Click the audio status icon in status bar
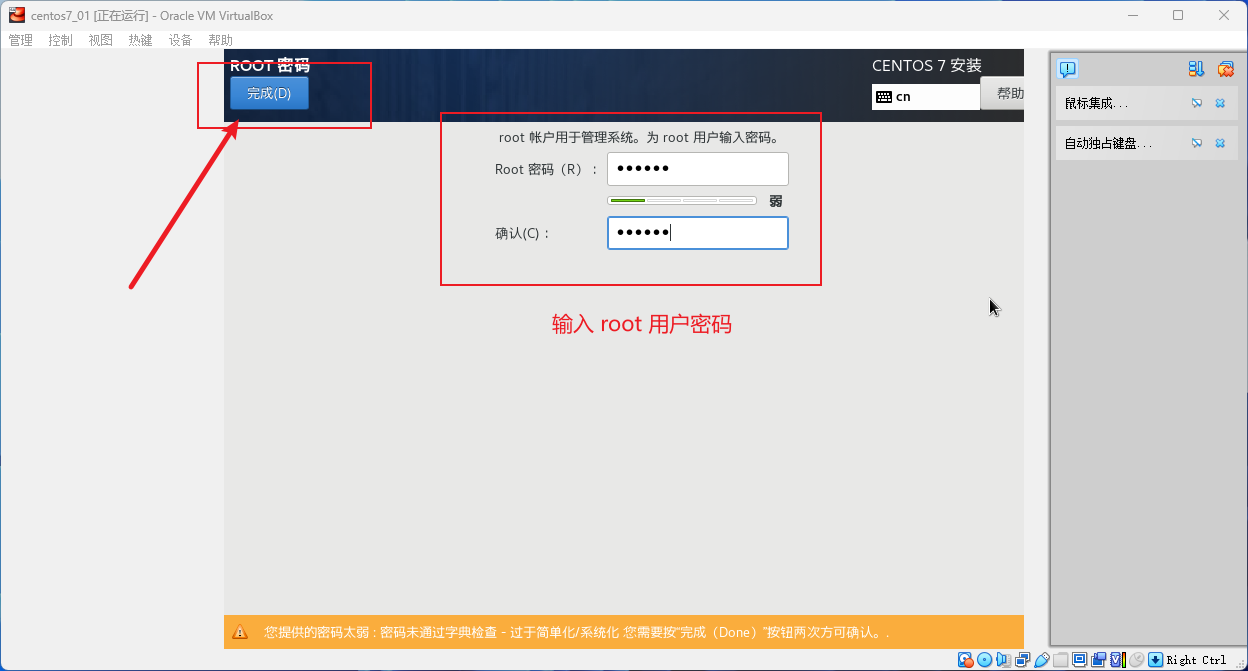This screenshot has width=1248, height=671. (1004, 660)
